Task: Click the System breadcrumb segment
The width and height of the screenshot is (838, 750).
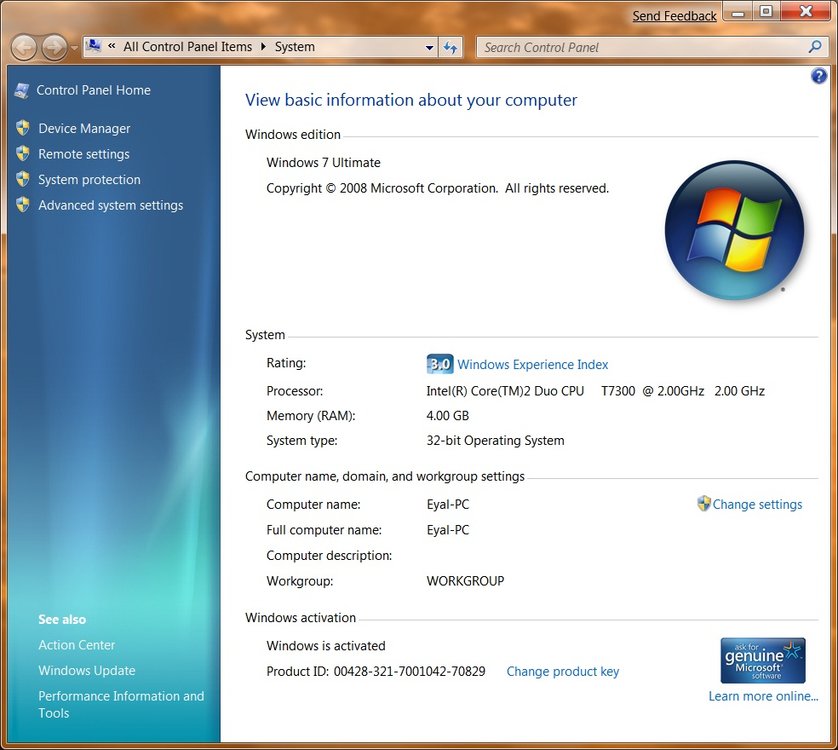Action: 294,47
